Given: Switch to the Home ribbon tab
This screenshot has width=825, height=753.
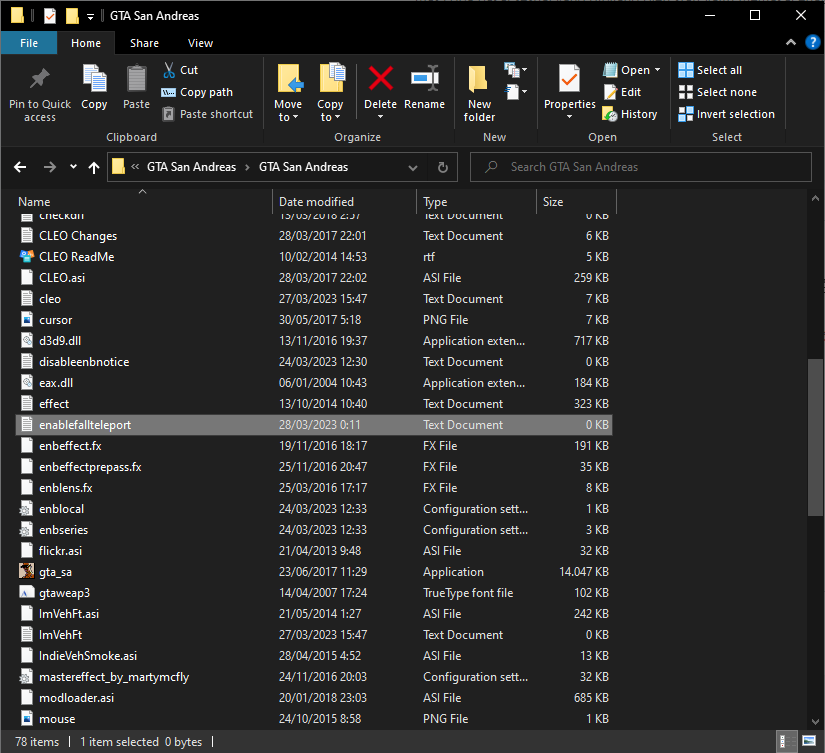Looking at the screenshot, I should pos(86,43).
